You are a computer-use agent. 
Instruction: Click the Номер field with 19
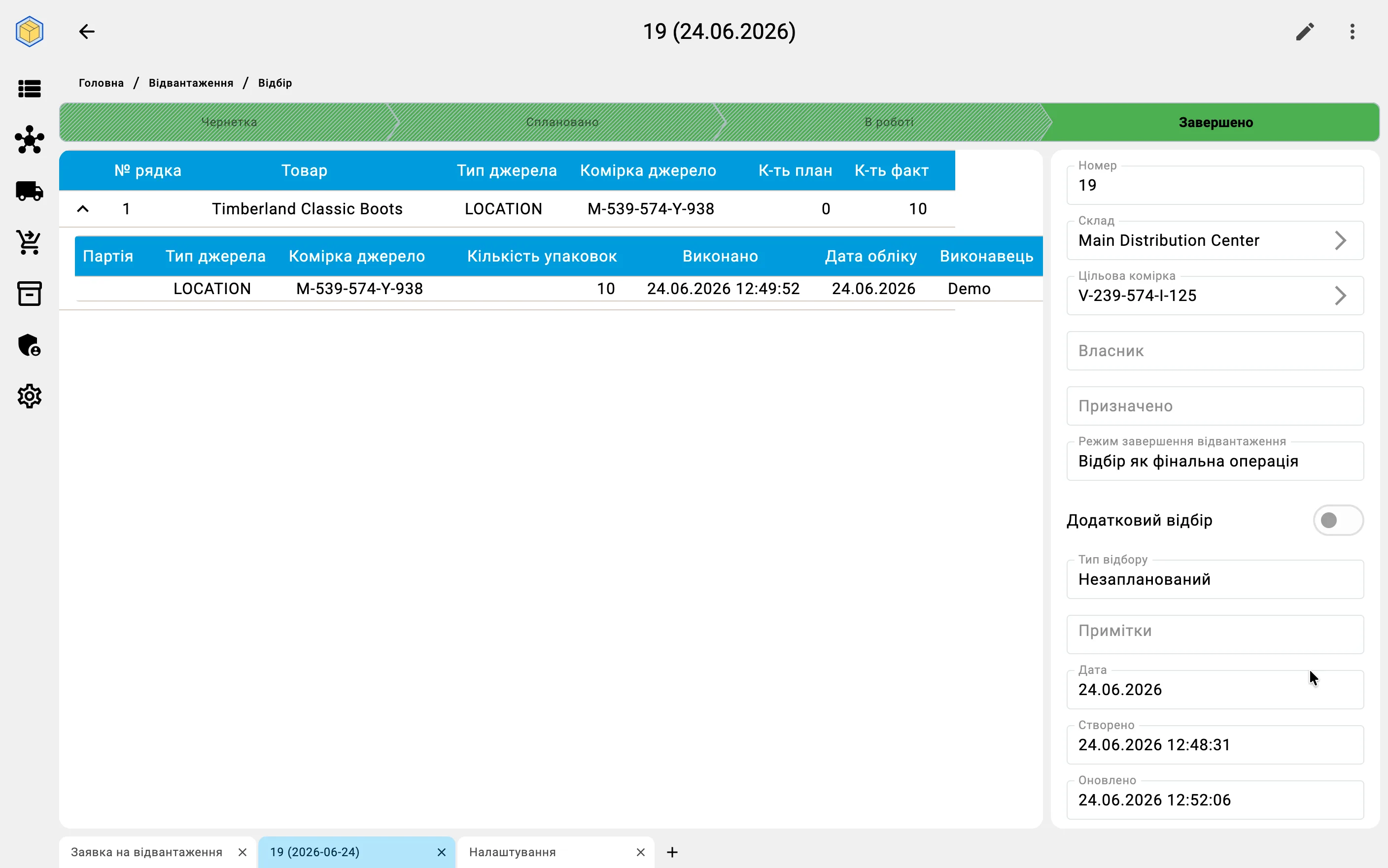pos(1214,185)
